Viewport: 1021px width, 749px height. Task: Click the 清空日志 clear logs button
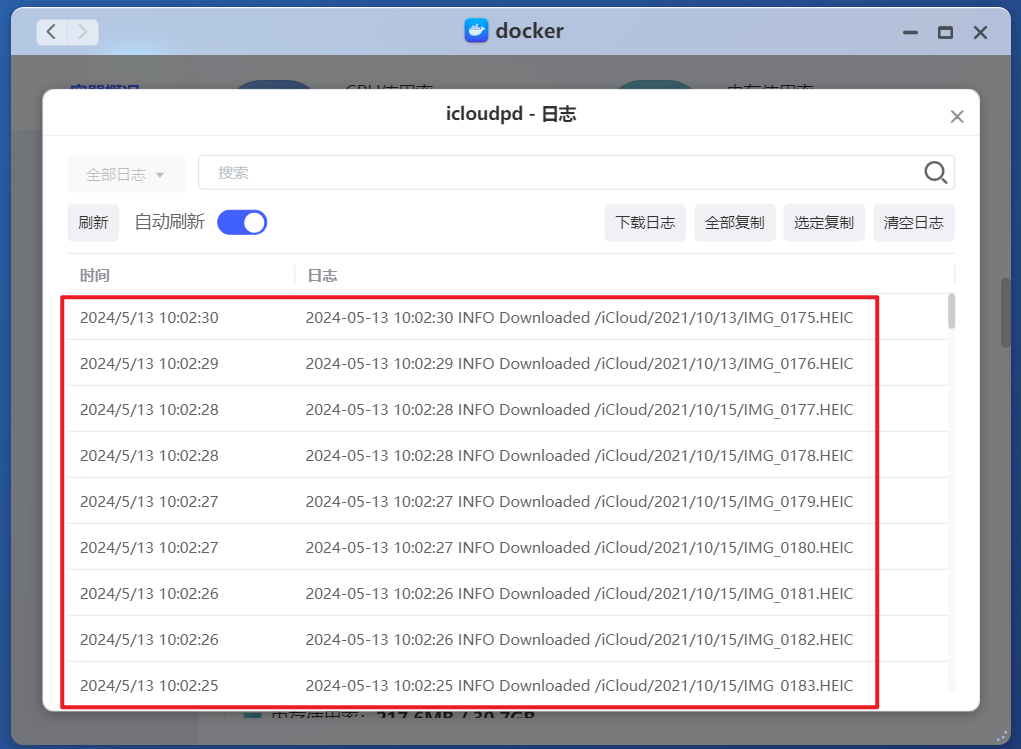click(x=913, y=222)
